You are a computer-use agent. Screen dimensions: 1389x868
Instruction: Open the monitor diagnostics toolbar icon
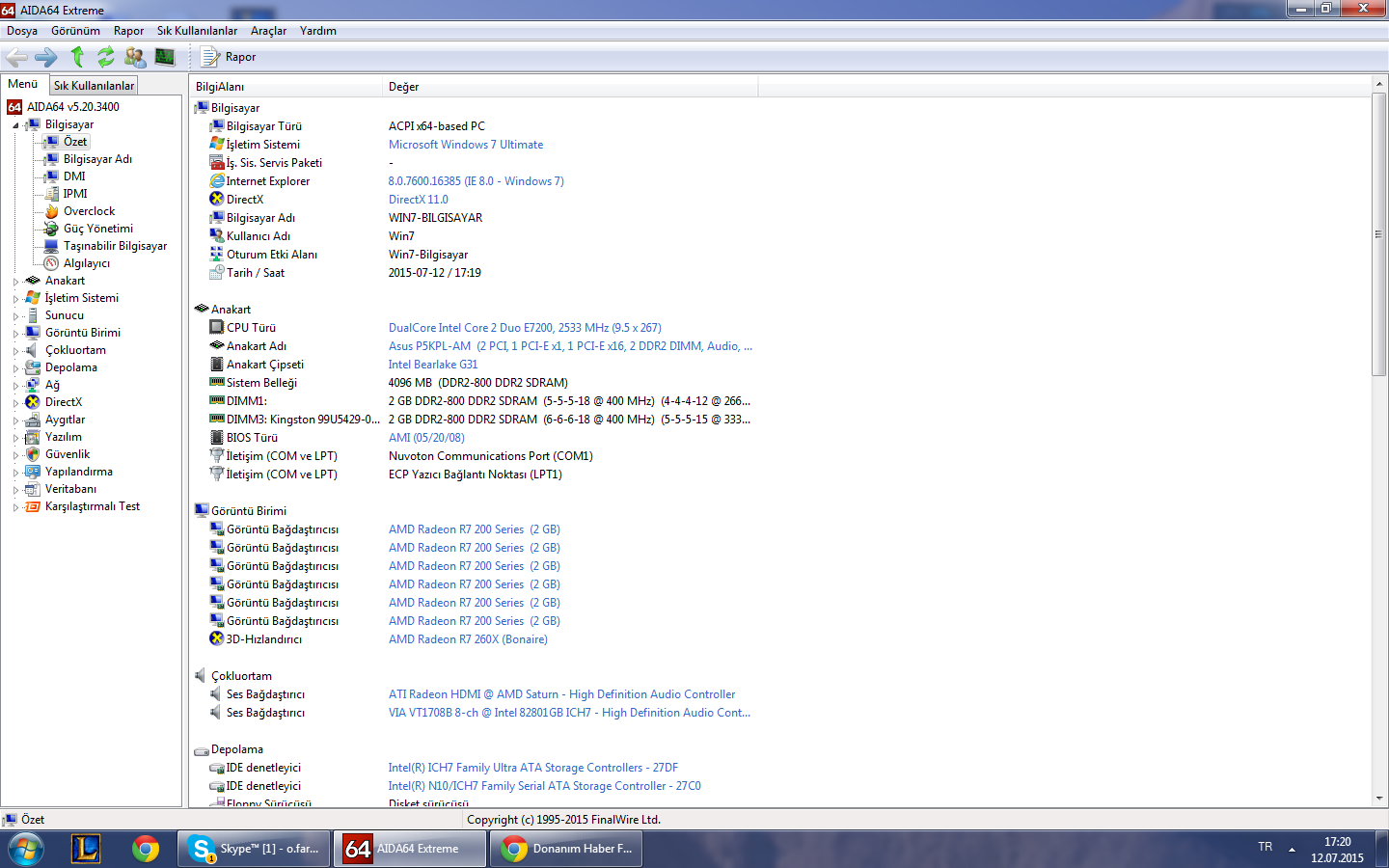[x=165, y=57]
